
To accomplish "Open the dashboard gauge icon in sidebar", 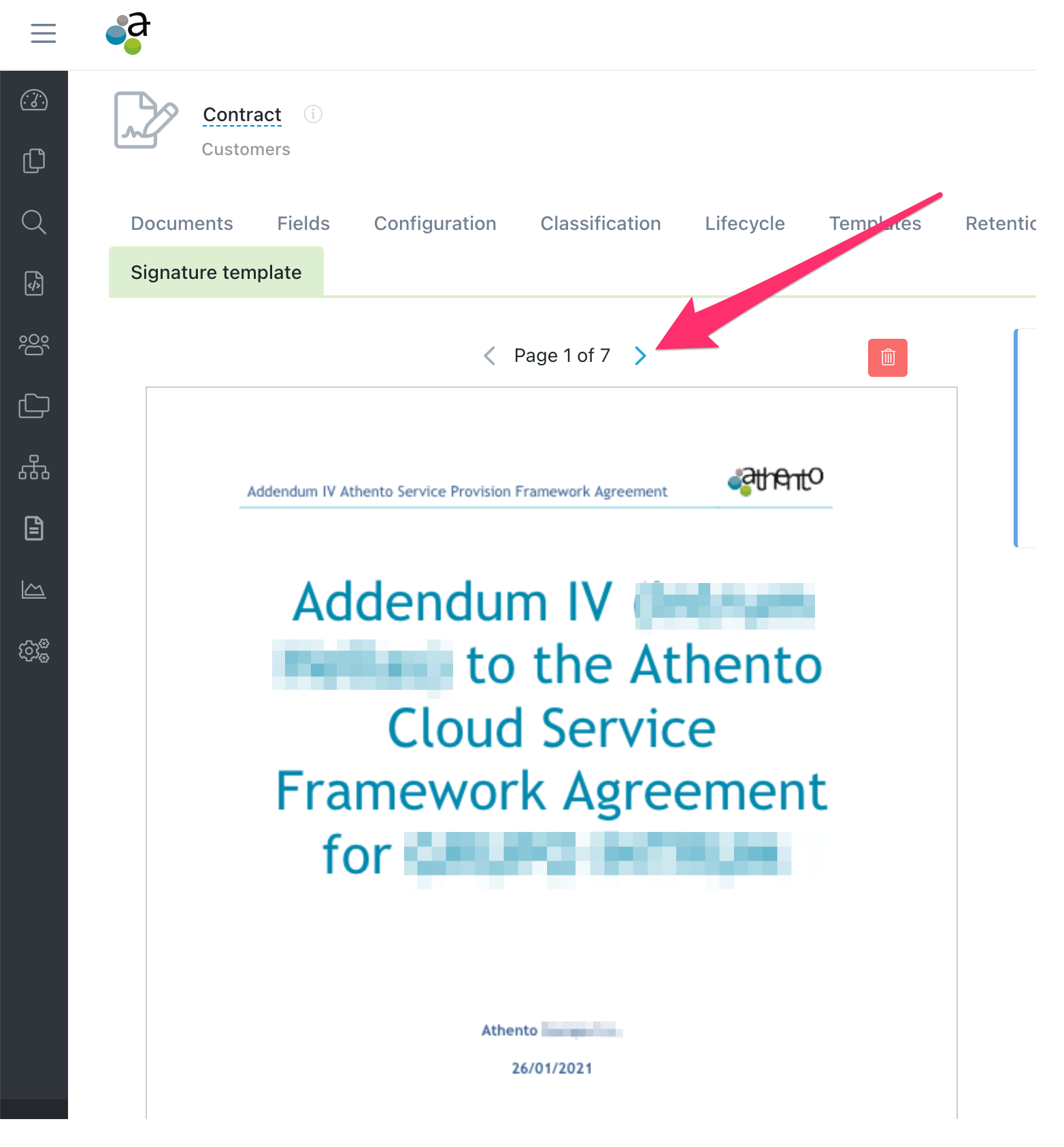I will point(33,100).
